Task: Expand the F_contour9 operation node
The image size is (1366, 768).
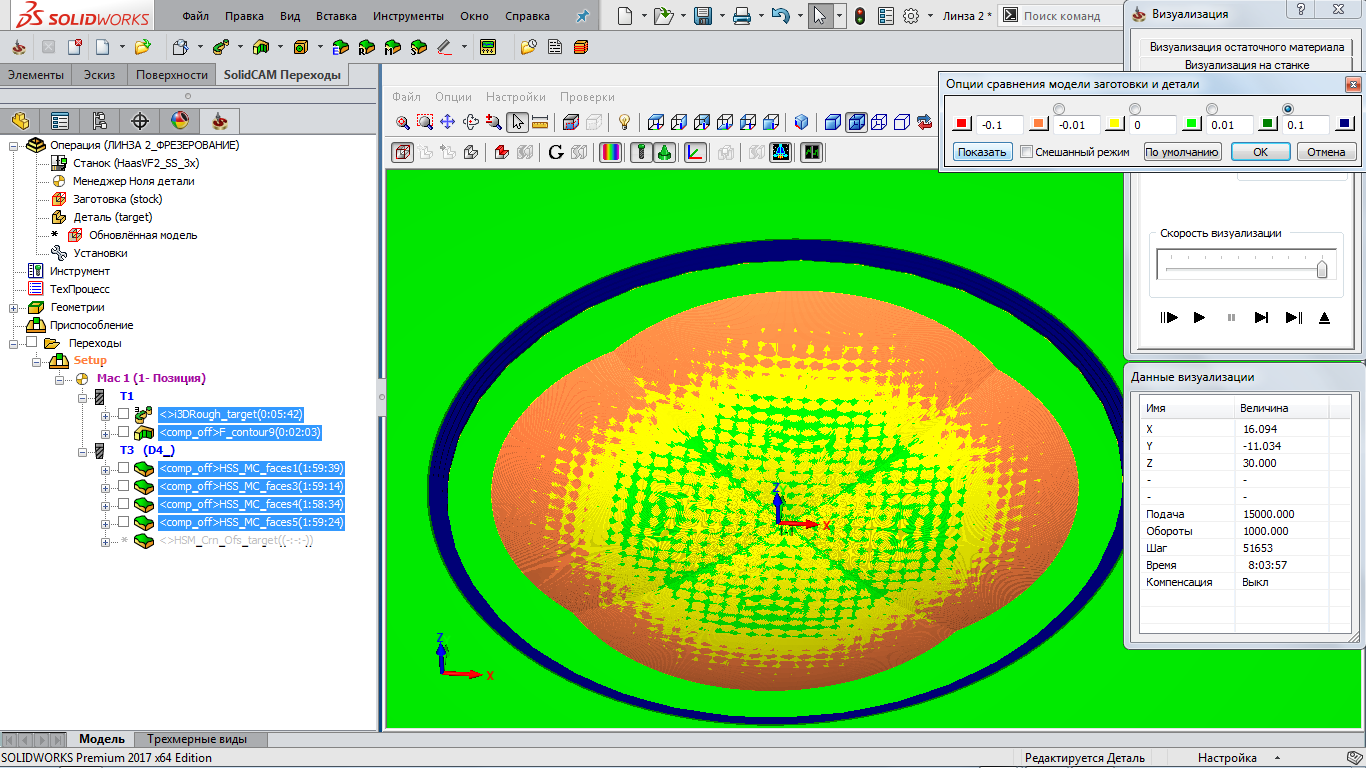Action: 106,433
